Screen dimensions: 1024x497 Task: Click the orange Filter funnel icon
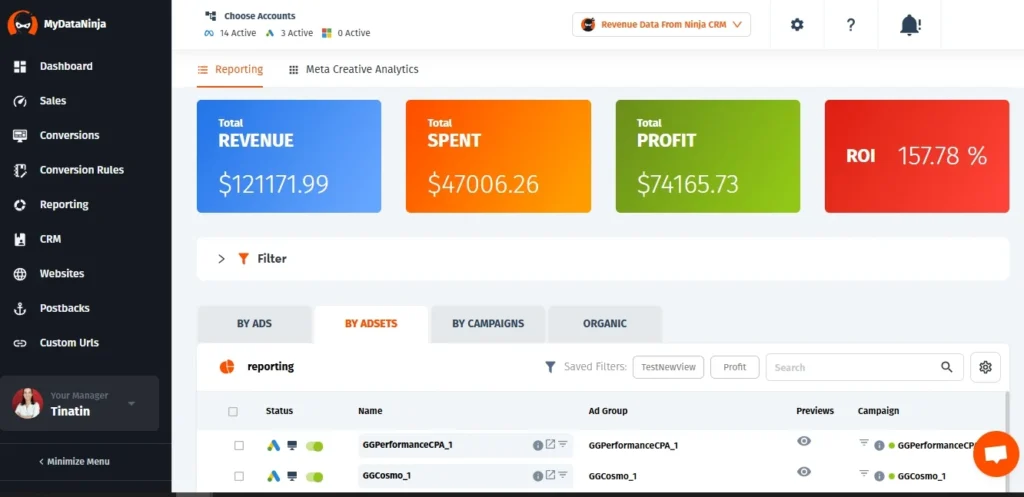244,259
